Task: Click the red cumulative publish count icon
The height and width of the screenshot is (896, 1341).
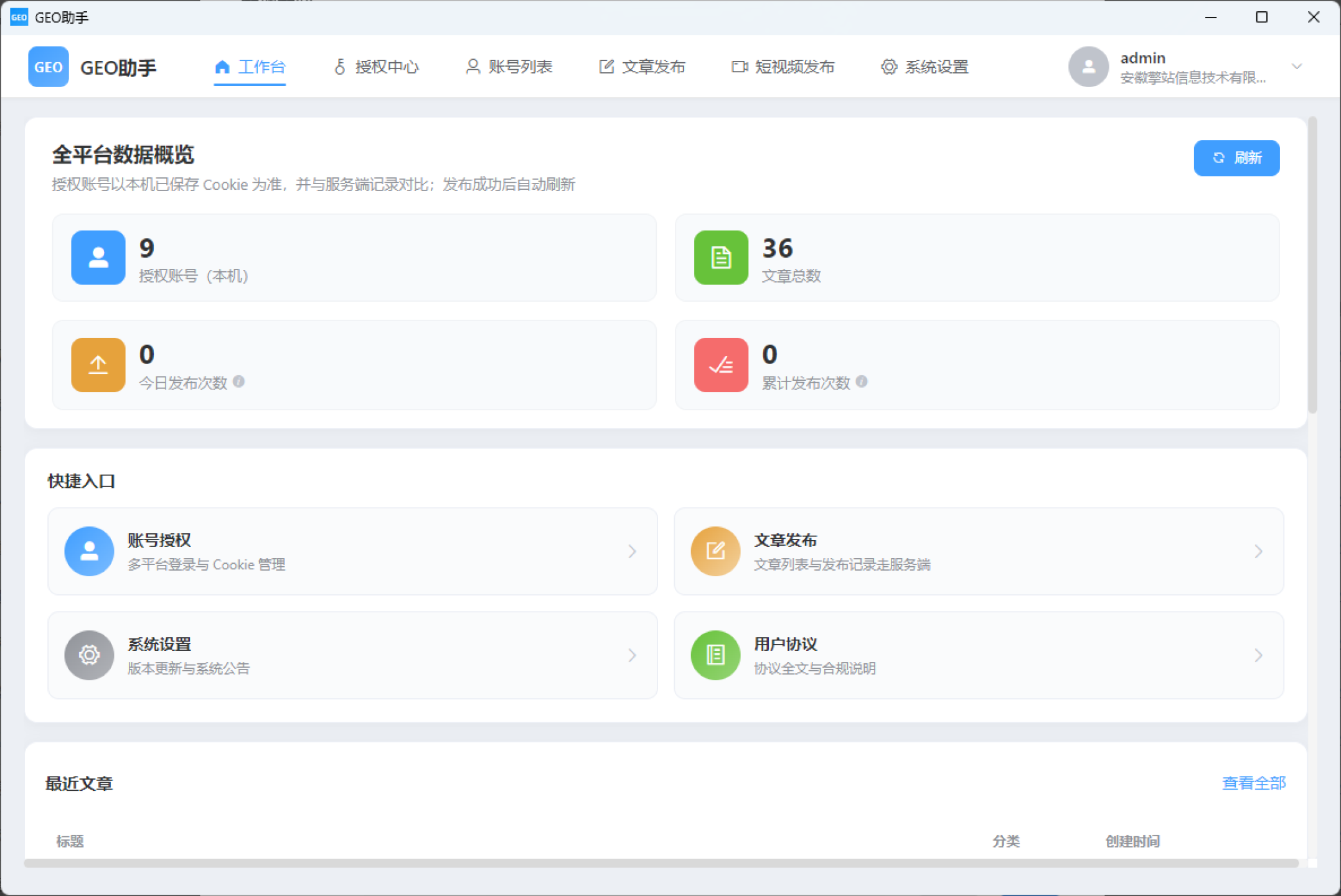Action: (721, 365)
